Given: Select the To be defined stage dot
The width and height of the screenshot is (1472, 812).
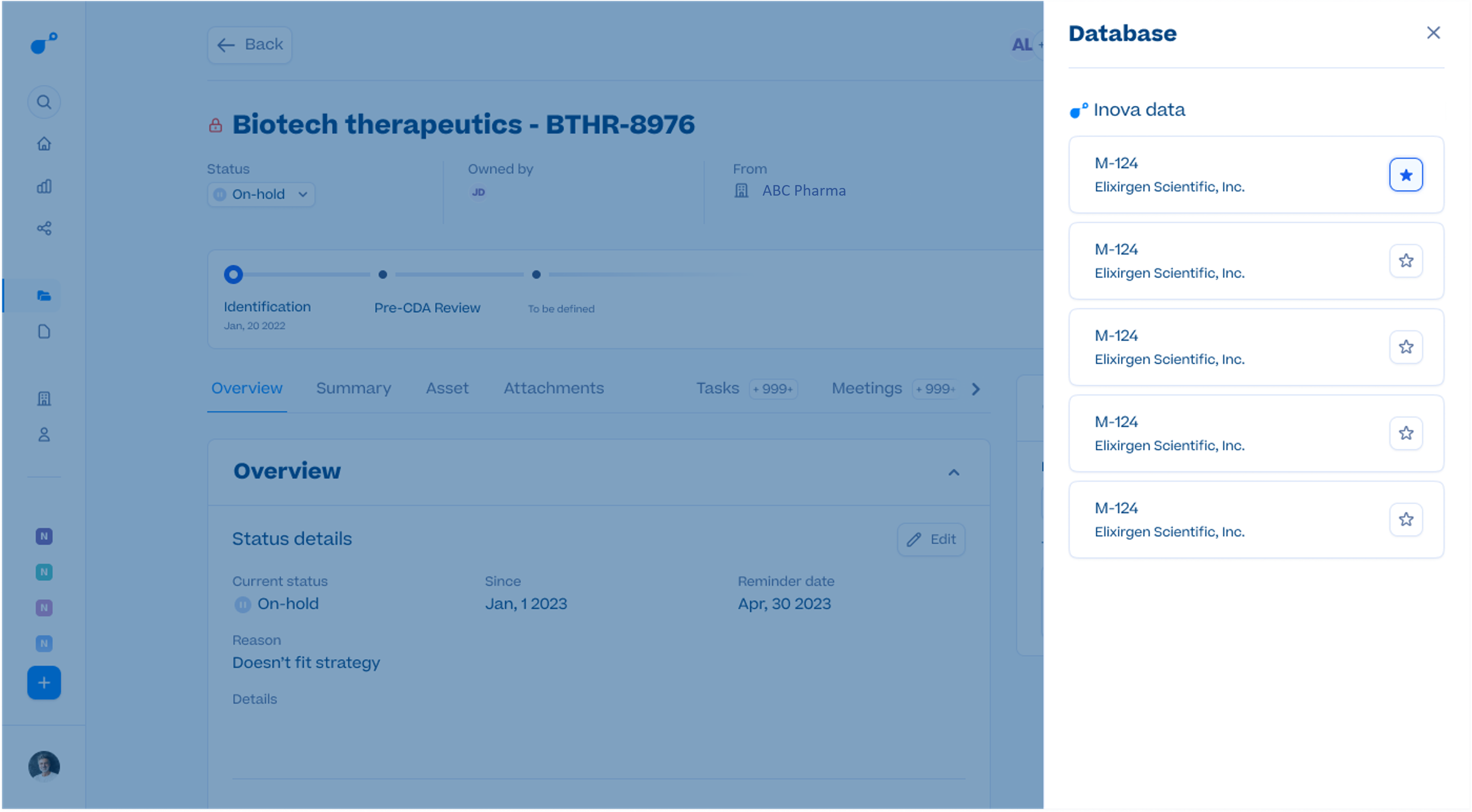Looking at the screenshot, I should [x=536, y=275].
